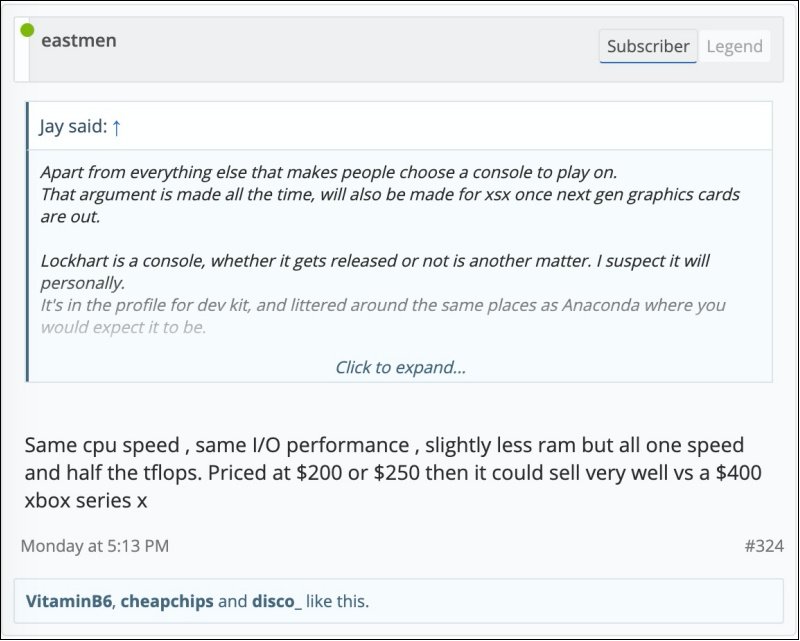This screenshot has height=641, width=800.
Task: View cheapchips' profile from likes
Action: pyautogui.click(x=166, y=601)
